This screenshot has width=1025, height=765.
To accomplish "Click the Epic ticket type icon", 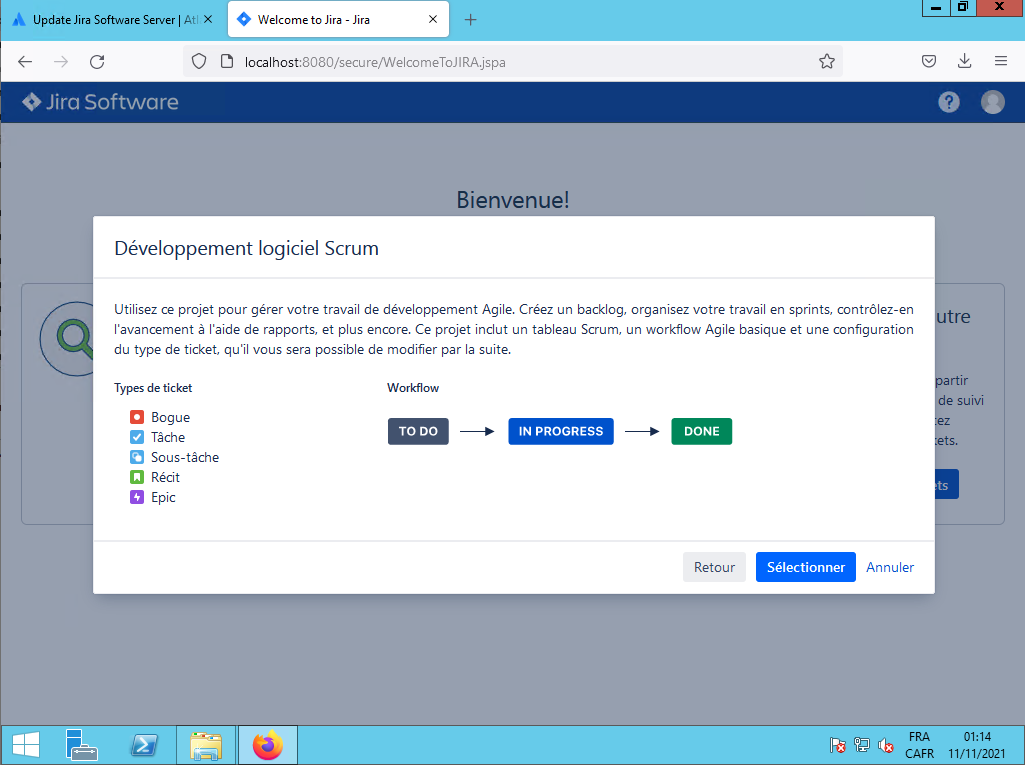I will click(x=137, y=497).
